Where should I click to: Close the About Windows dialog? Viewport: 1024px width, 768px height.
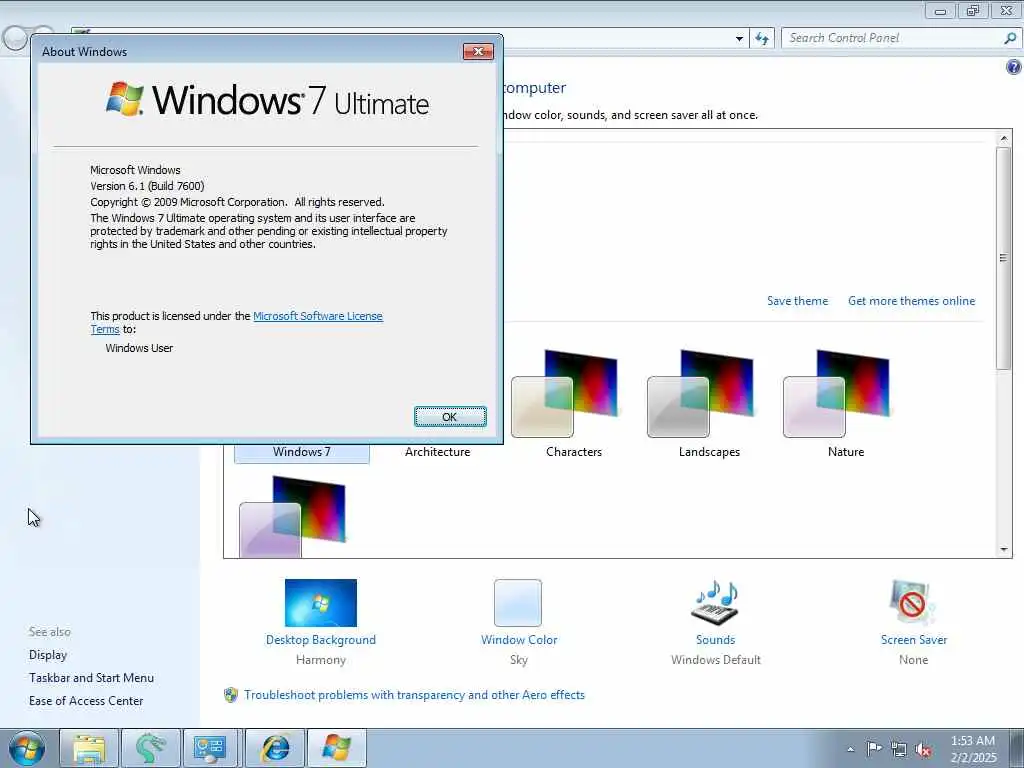coord(478,52)
